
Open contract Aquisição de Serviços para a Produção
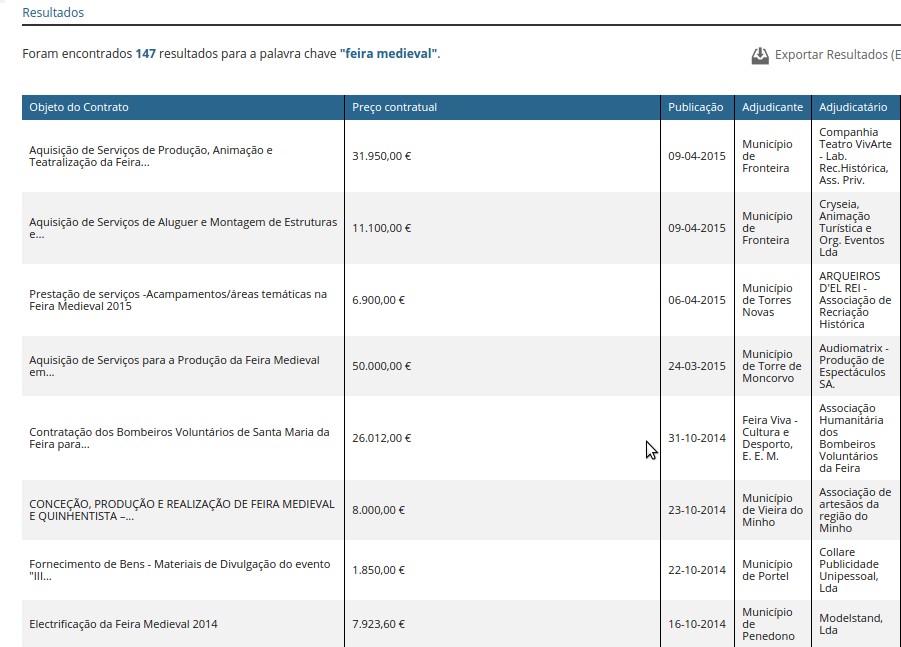(174, 366)
